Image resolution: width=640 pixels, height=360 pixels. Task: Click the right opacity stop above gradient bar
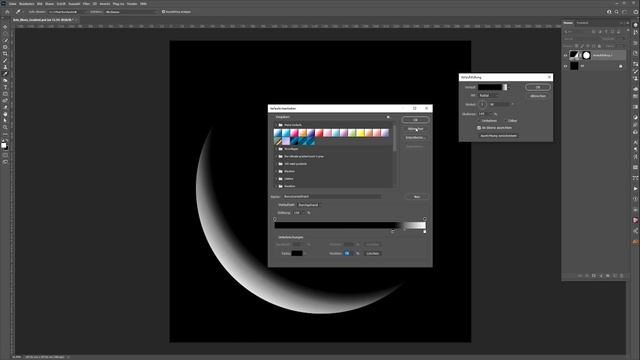pyautogui.click(x=424, y=219)
